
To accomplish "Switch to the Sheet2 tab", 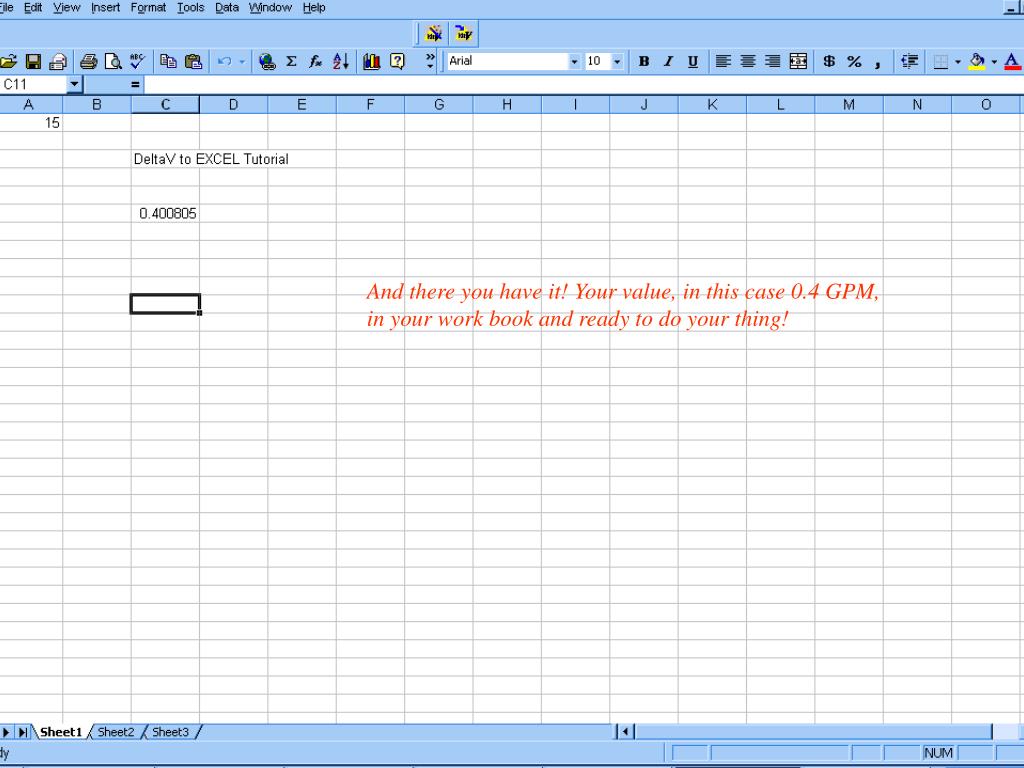I will pos(116,732).
